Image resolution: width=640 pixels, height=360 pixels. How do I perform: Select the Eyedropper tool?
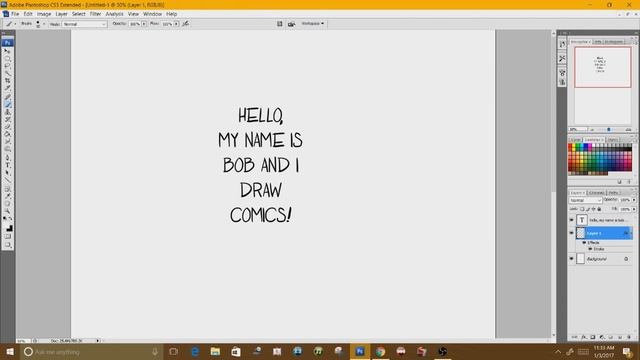pyautogui.click(x=7, y=196)
